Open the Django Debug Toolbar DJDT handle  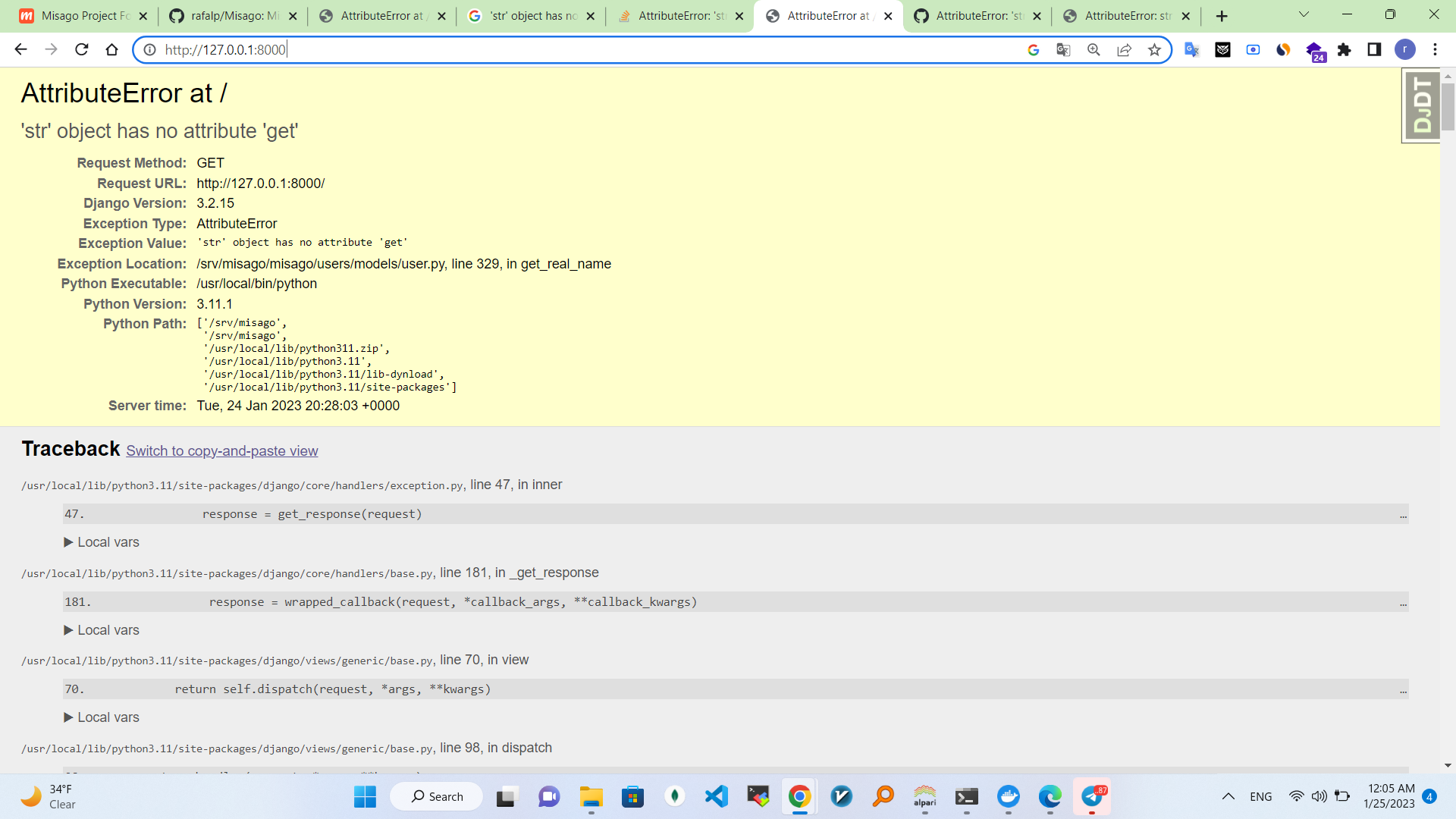[x=1421, y=105]
